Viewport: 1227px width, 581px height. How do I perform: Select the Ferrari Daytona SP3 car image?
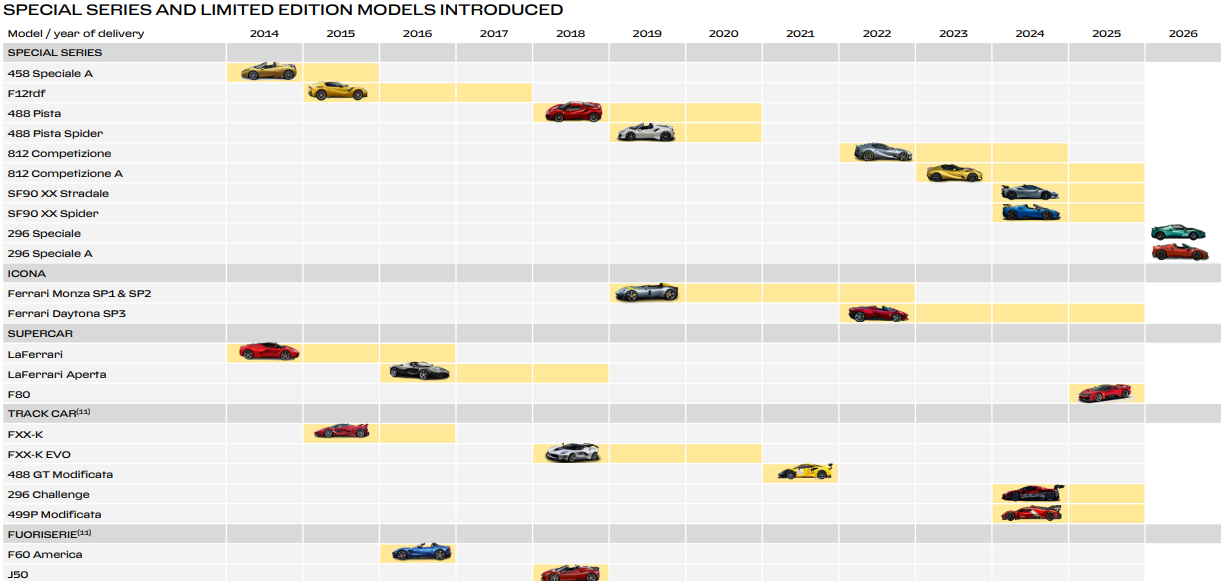click(878, 313)
